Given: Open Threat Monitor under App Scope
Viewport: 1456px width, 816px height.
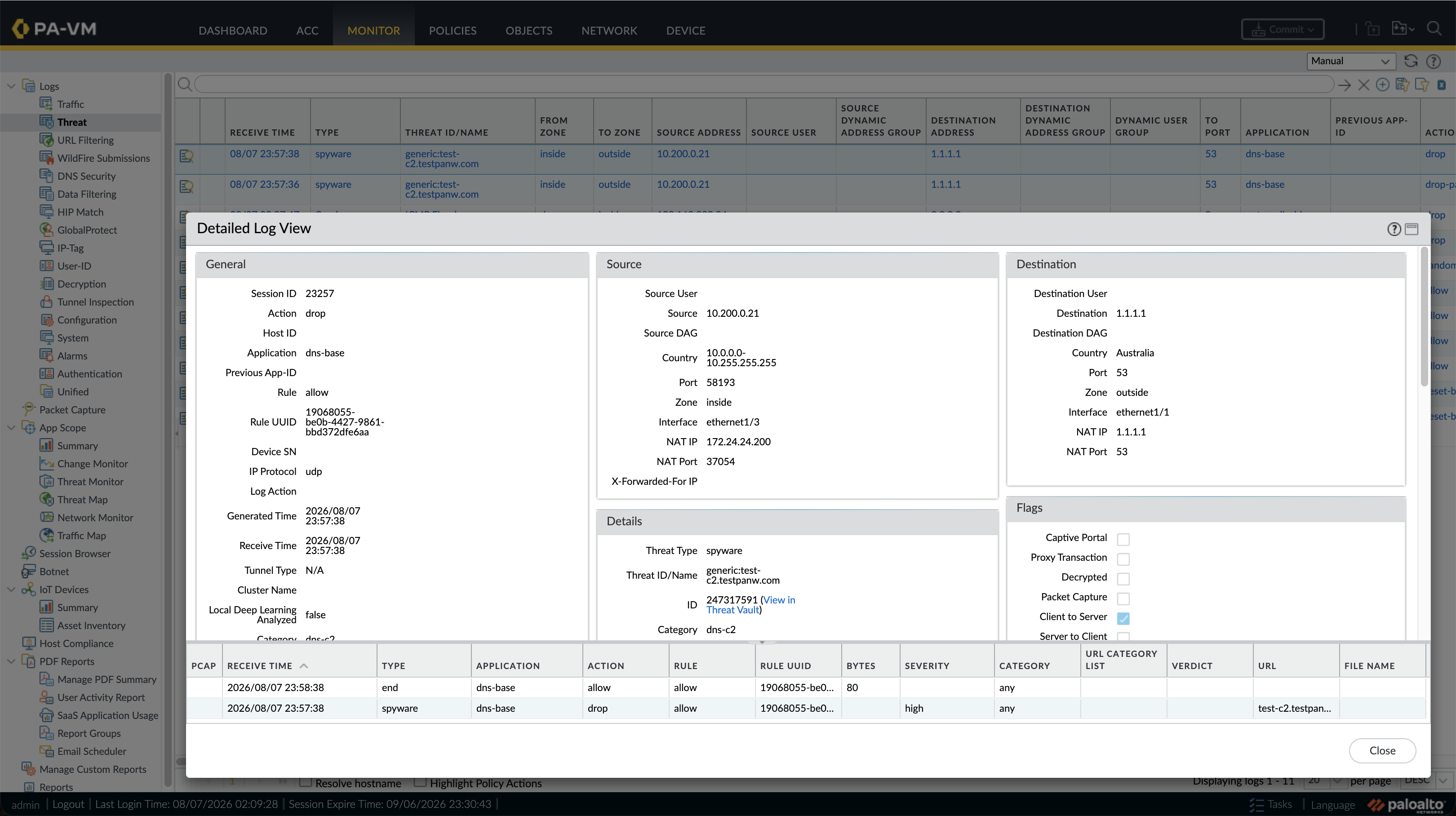Looking at the screenshot, I should click(90, 481).
